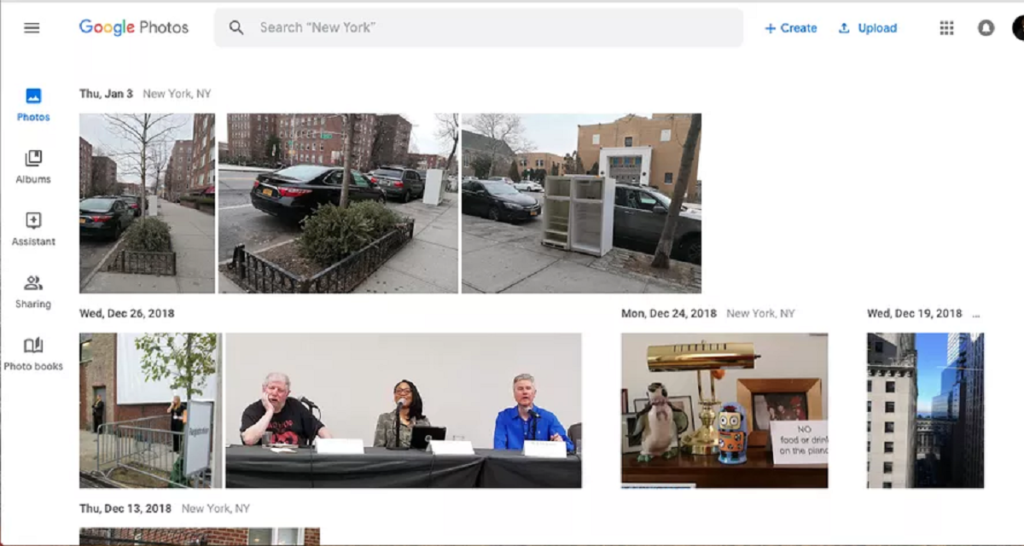Click the search magnifier icon
This screenshot has width=1024, height=546.
[x=236, y=28]
